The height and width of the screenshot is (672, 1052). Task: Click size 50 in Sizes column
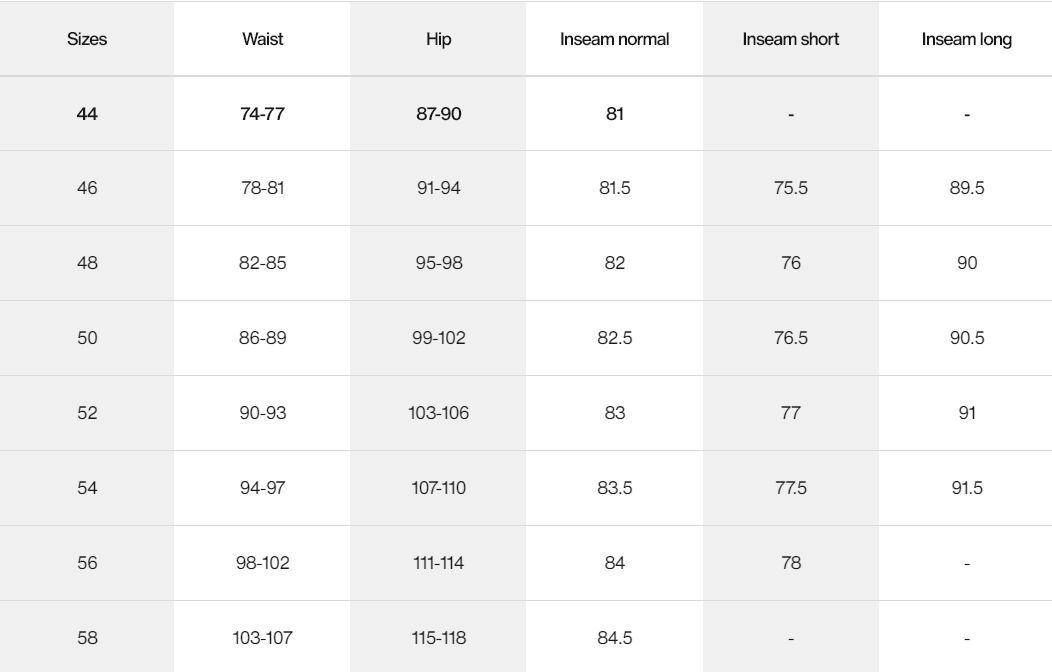[x=87, y=338]
